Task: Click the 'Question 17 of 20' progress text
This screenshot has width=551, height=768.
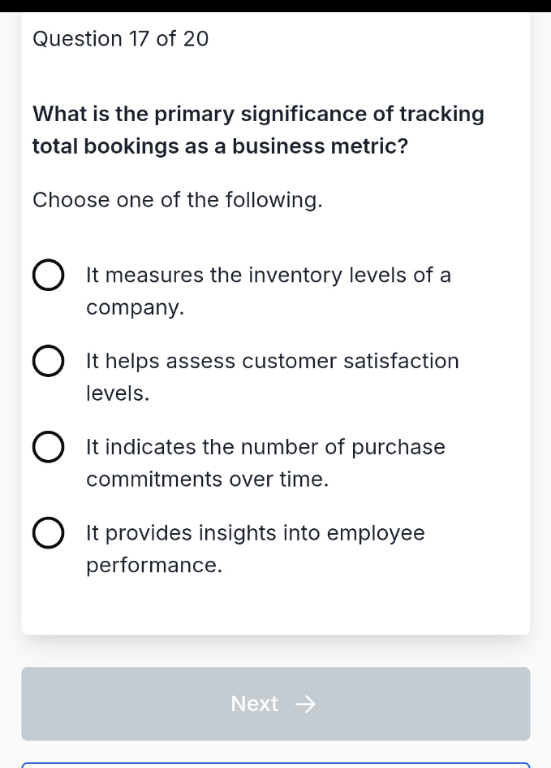Action: 120,39
